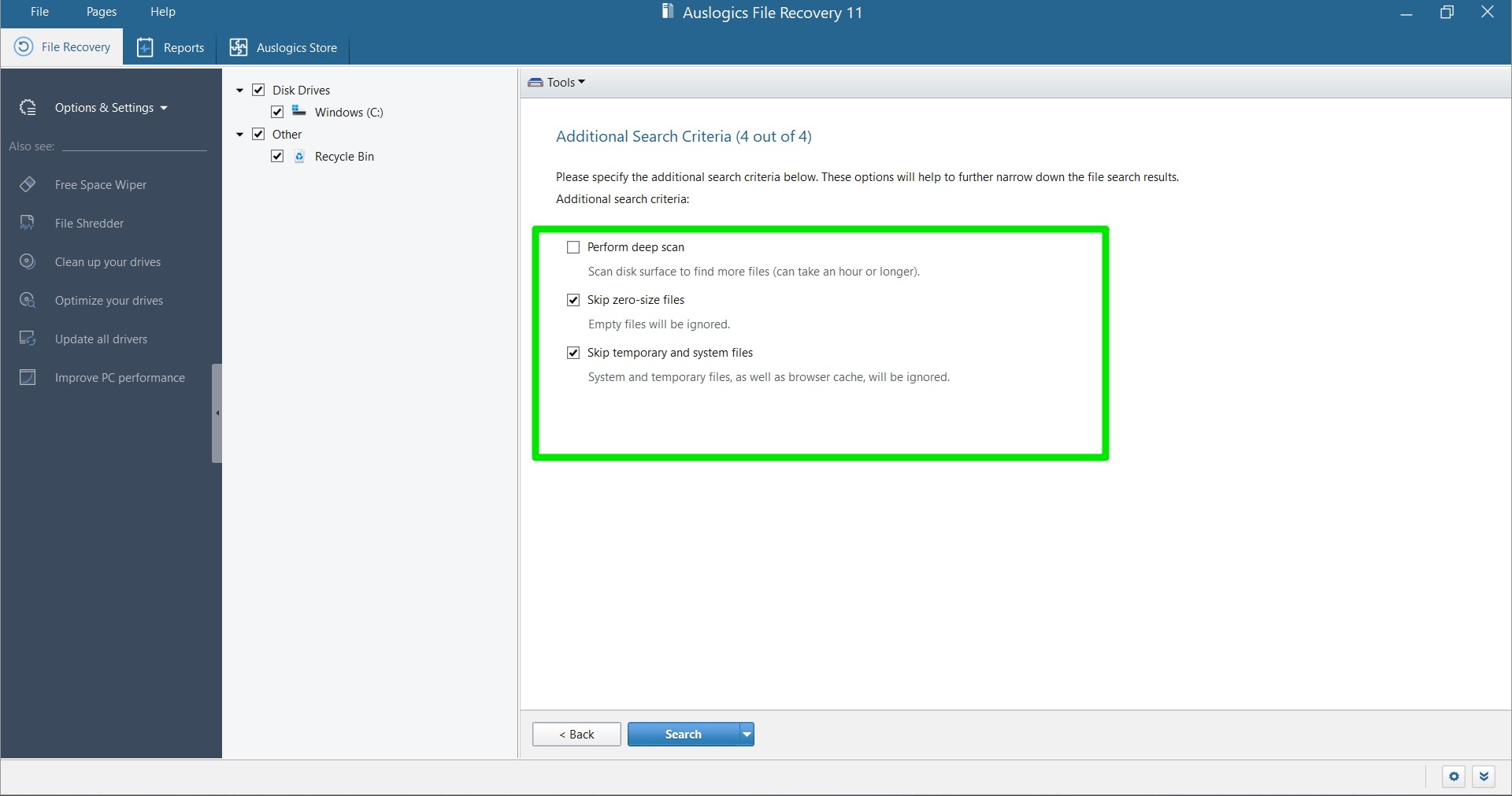Click the Windows (C:) drive icon
1512x796 pixels.
tap(299, 111)
